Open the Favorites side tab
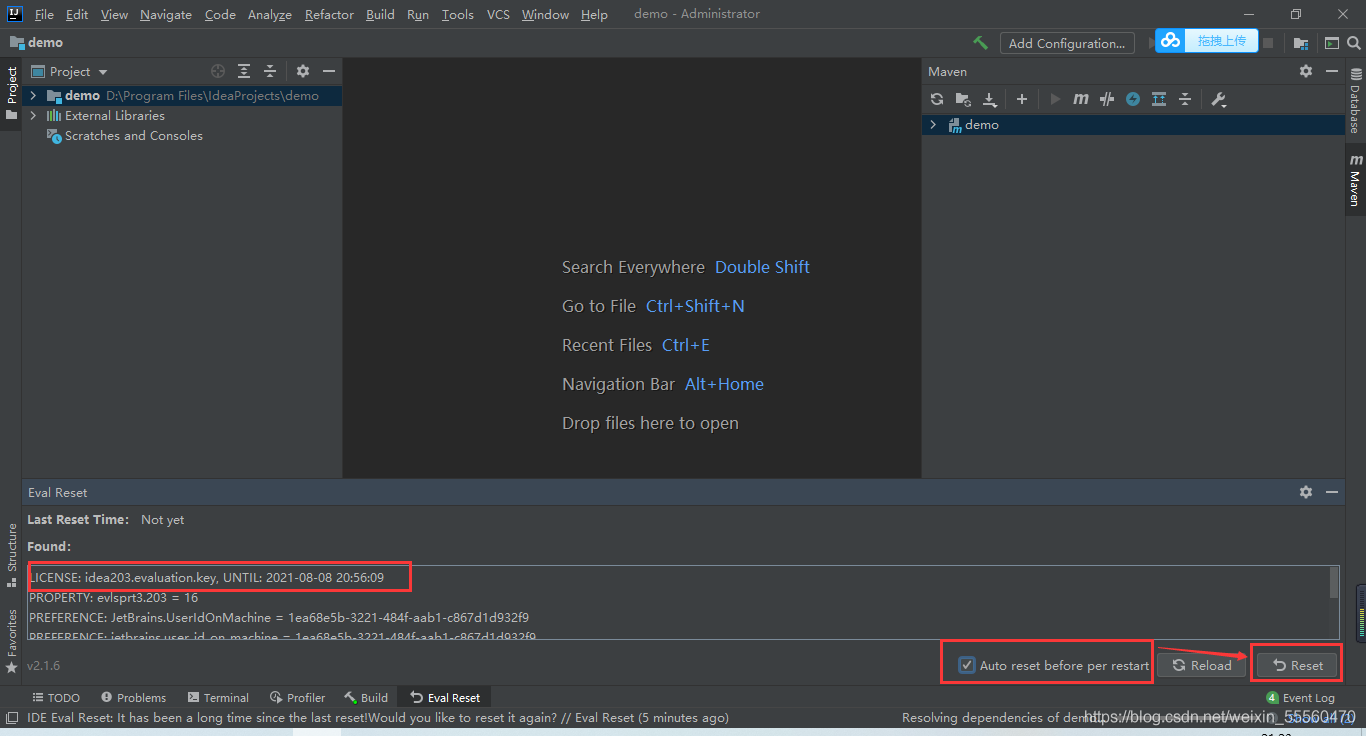The width and height of the screenshot is (1366, 736). 11,640
